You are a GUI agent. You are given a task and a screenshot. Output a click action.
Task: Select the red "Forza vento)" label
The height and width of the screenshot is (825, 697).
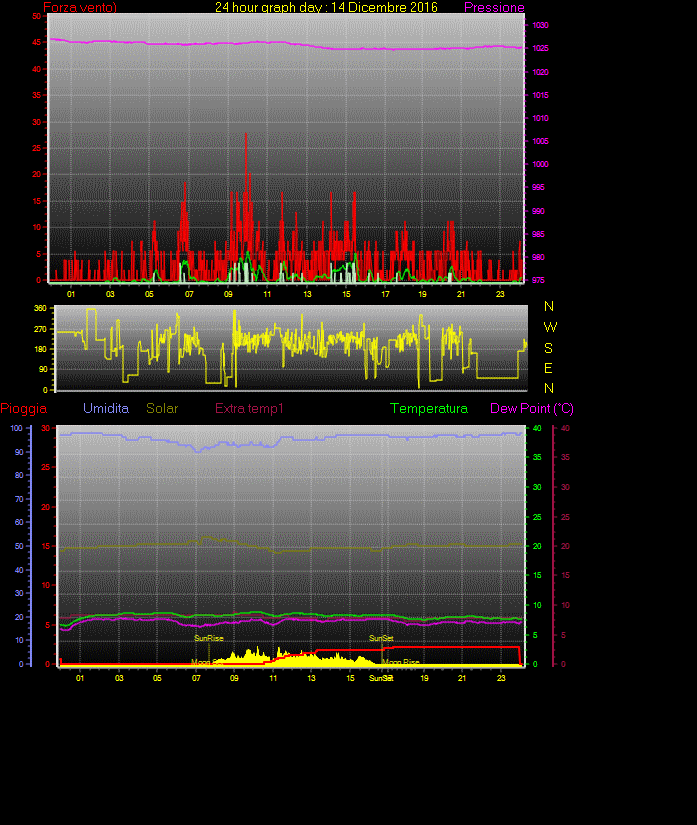pos(80,7)
